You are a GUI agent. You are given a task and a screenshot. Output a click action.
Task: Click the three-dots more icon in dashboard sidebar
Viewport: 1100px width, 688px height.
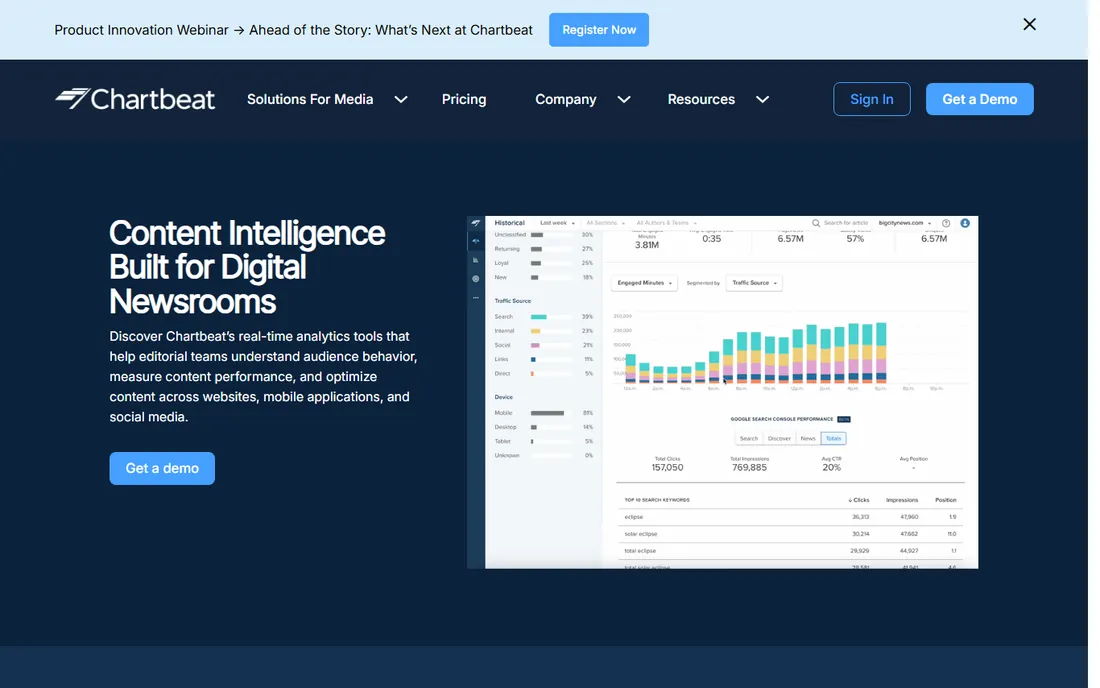point(476,298)
